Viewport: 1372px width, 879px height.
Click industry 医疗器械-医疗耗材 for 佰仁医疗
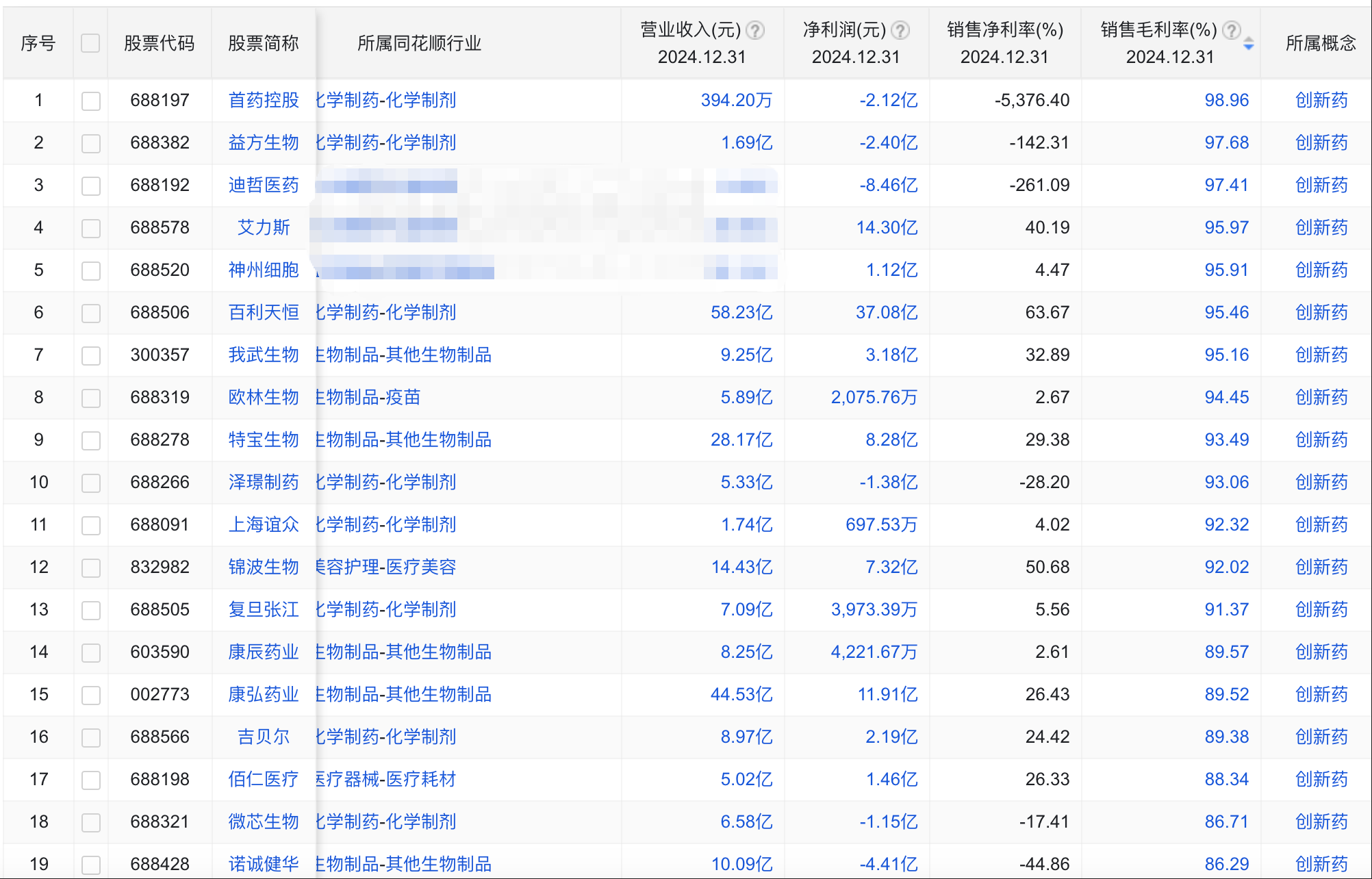[386, 779]
